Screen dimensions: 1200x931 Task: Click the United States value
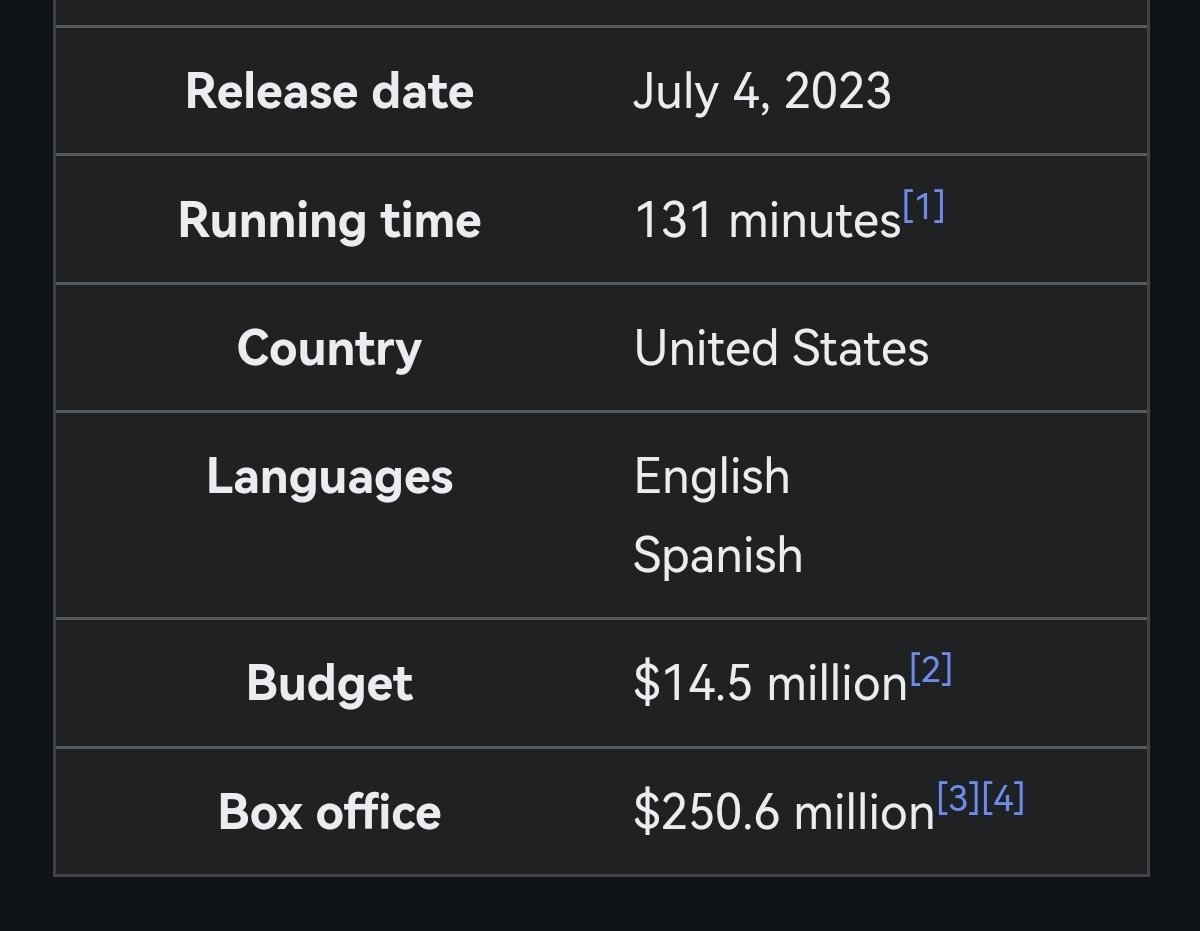coord(781,348)
